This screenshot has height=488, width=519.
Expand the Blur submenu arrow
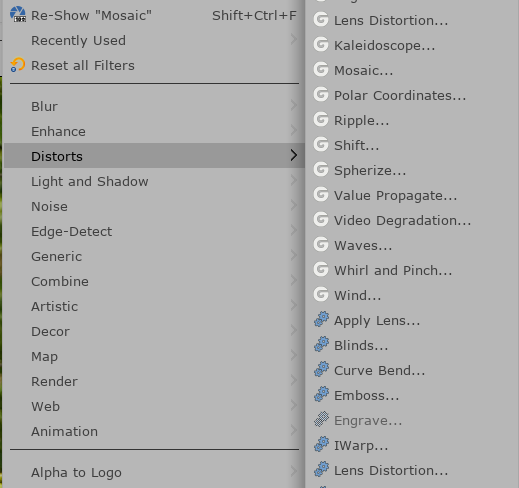coord(294,105)
